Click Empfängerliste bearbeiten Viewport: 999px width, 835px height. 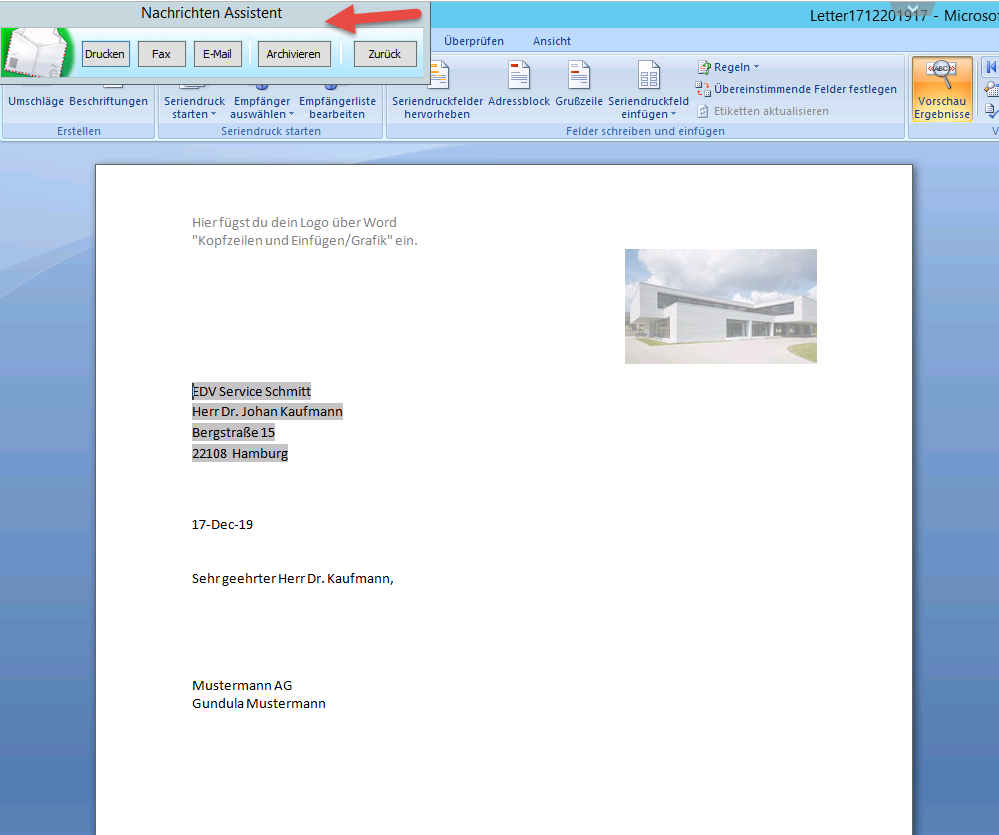tap(337, 107)
